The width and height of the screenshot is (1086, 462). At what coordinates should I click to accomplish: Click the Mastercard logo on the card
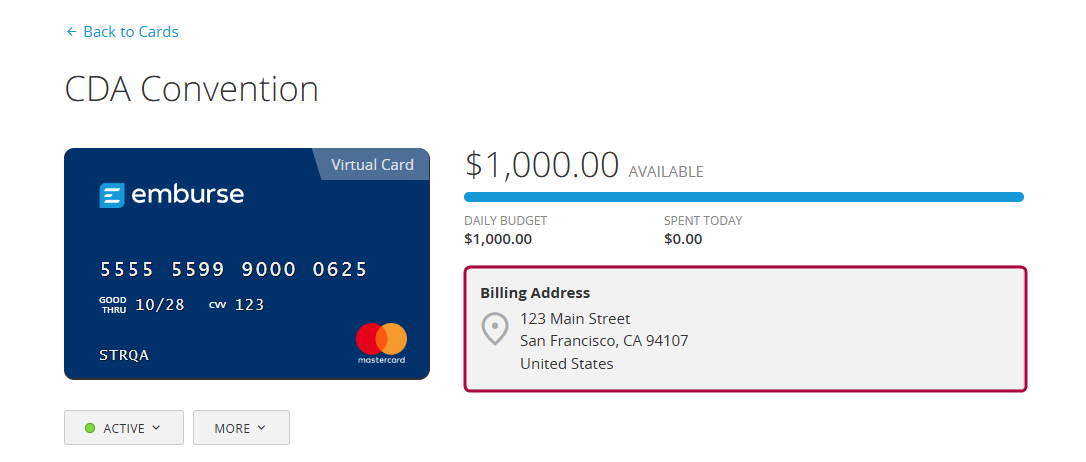click(381, 341)
